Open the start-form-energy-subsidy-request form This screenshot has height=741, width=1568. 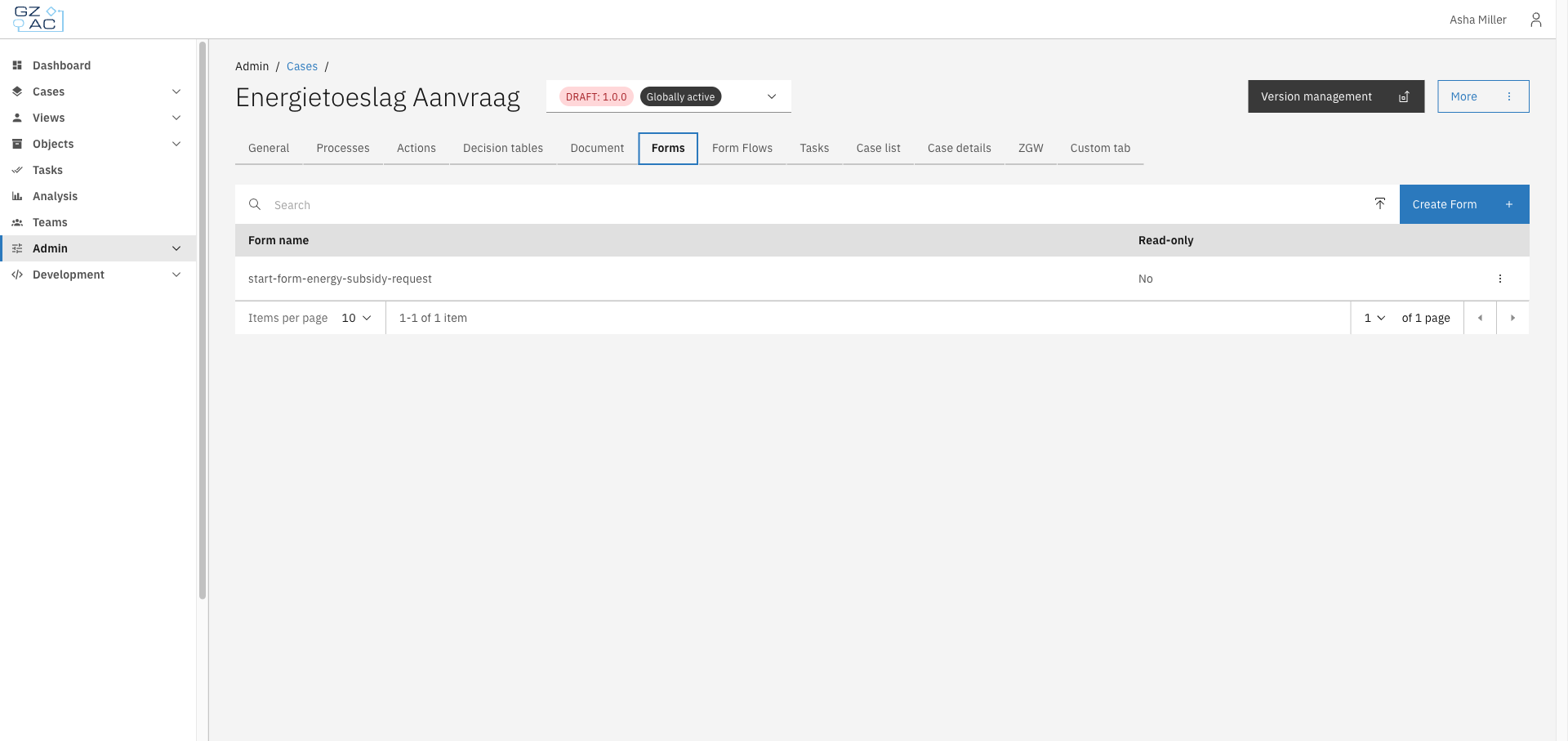(x=340, y=279)
